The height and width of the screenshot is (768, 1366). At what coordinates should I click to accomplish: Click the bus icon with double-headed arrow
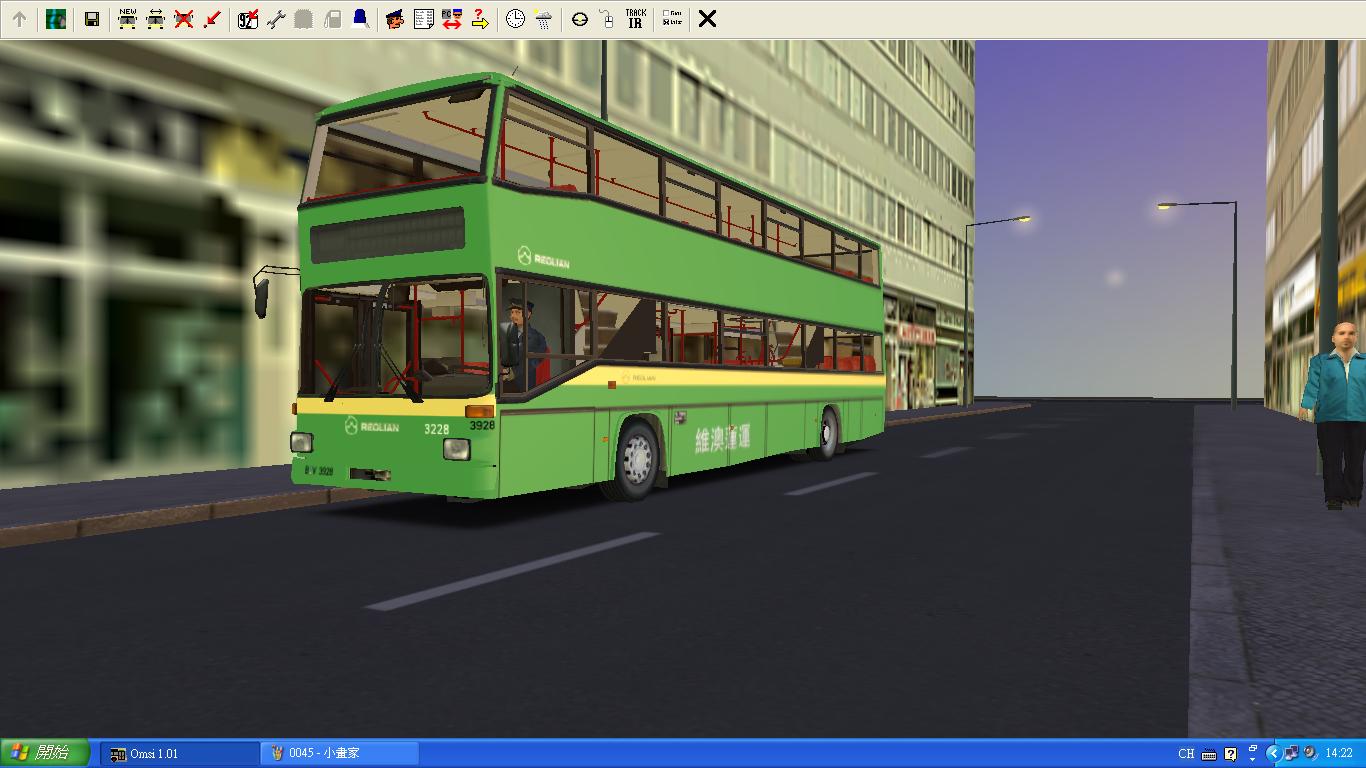click(155, 19)
